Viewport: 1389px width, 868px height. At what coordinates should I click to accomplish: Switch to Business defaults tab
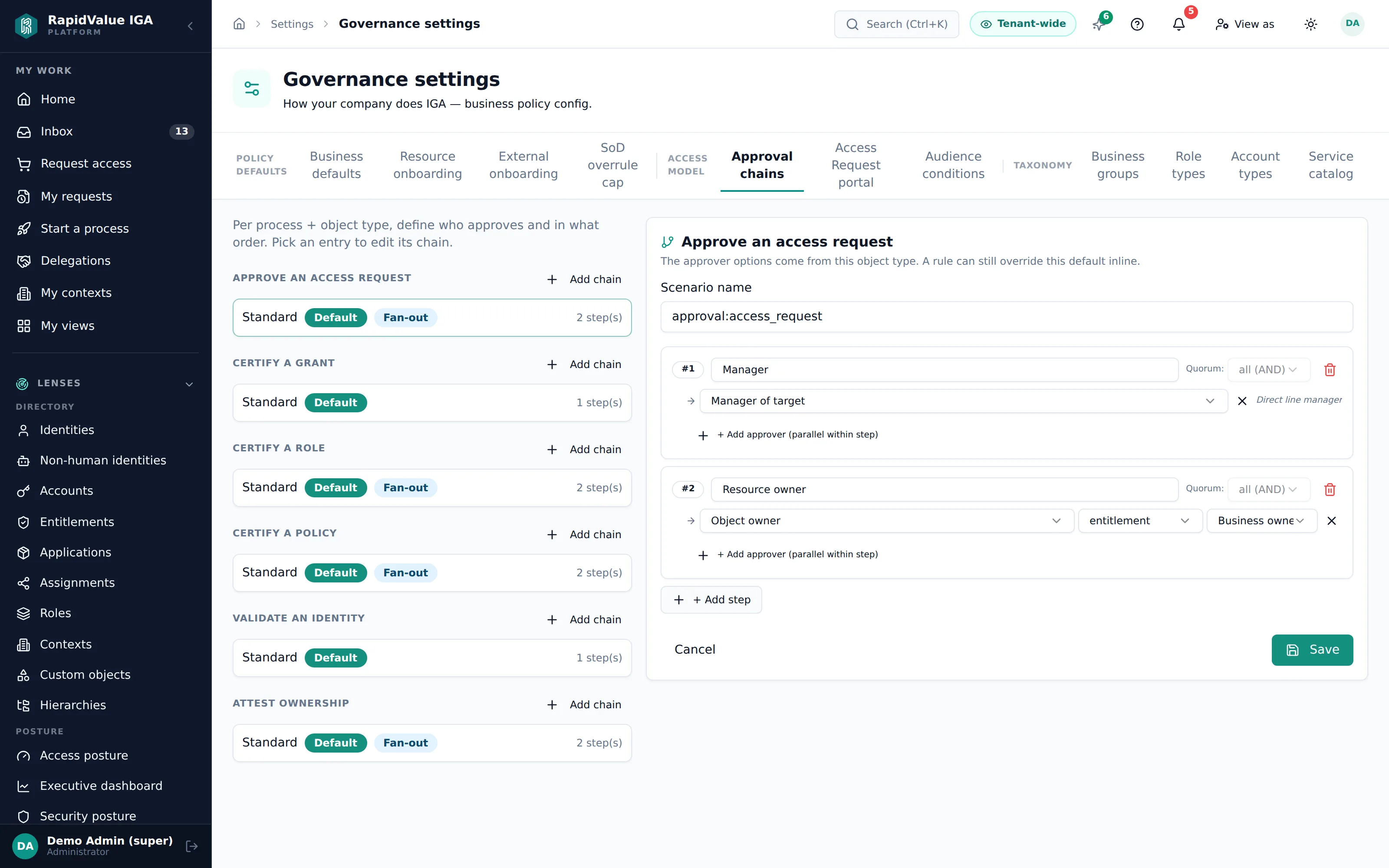coord(336,165)
